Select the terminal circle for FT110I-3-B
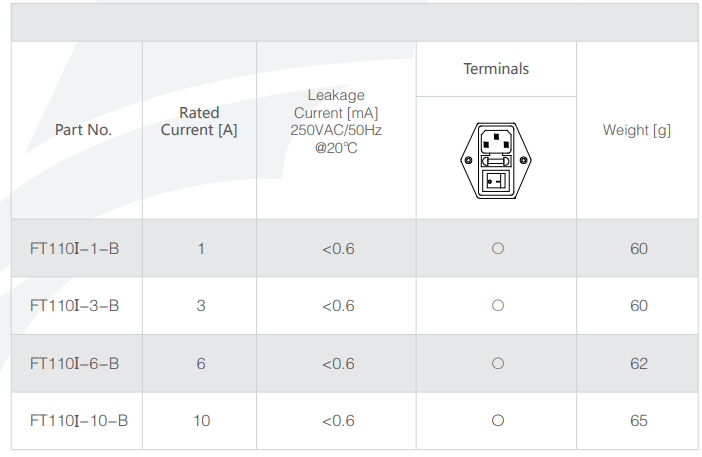 [498, 306]
